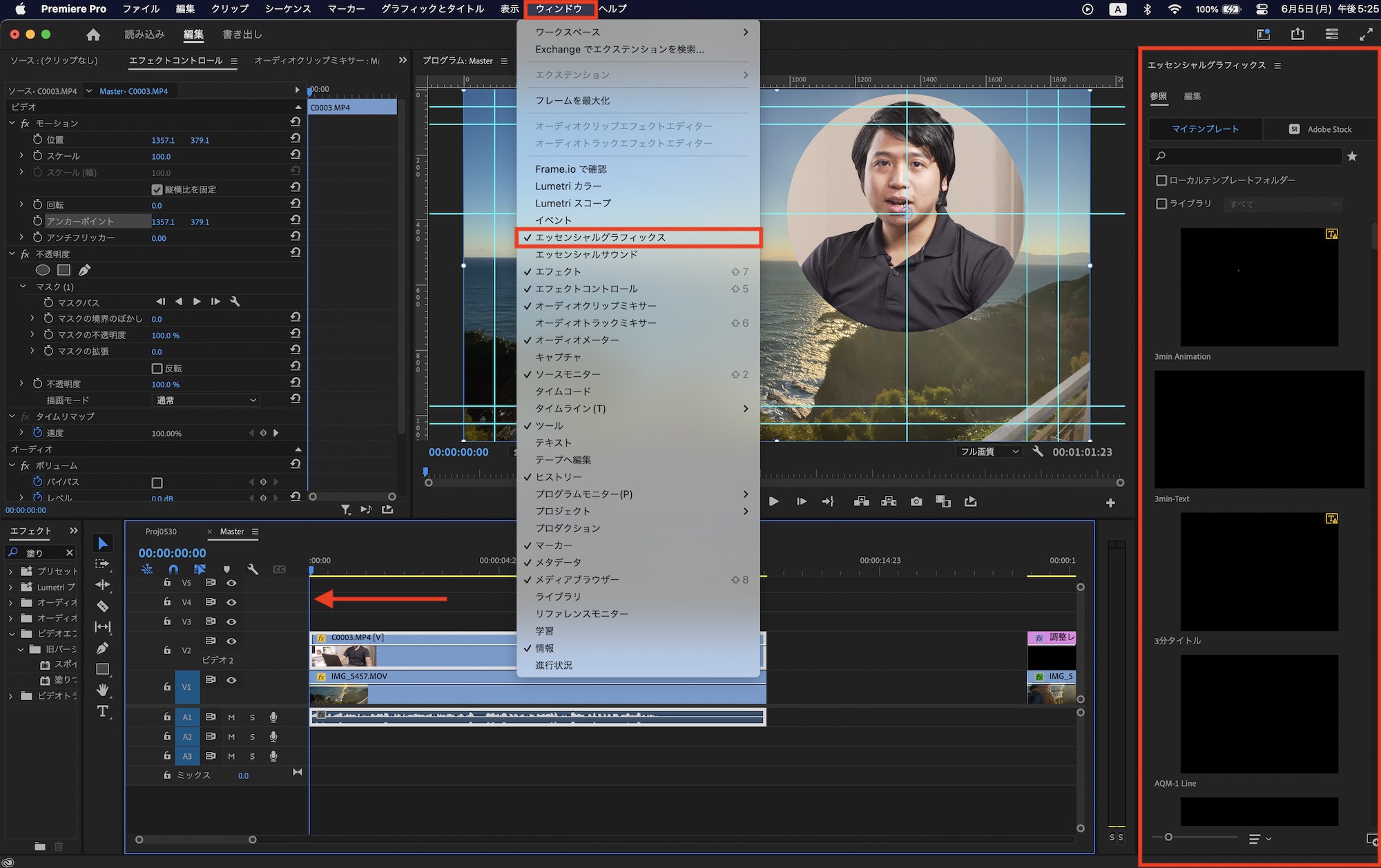Reset the Position parameter value
1381x868 pixels.
point(296,139)
